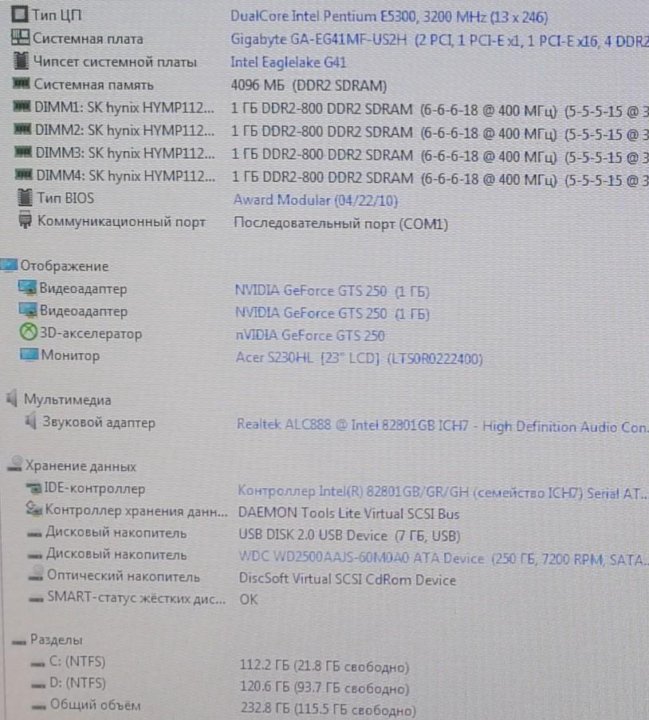Select the DIMM4 memory module icon
This screenshot has width=649, height=720.
pyautogui.click(x=24, y=174)
